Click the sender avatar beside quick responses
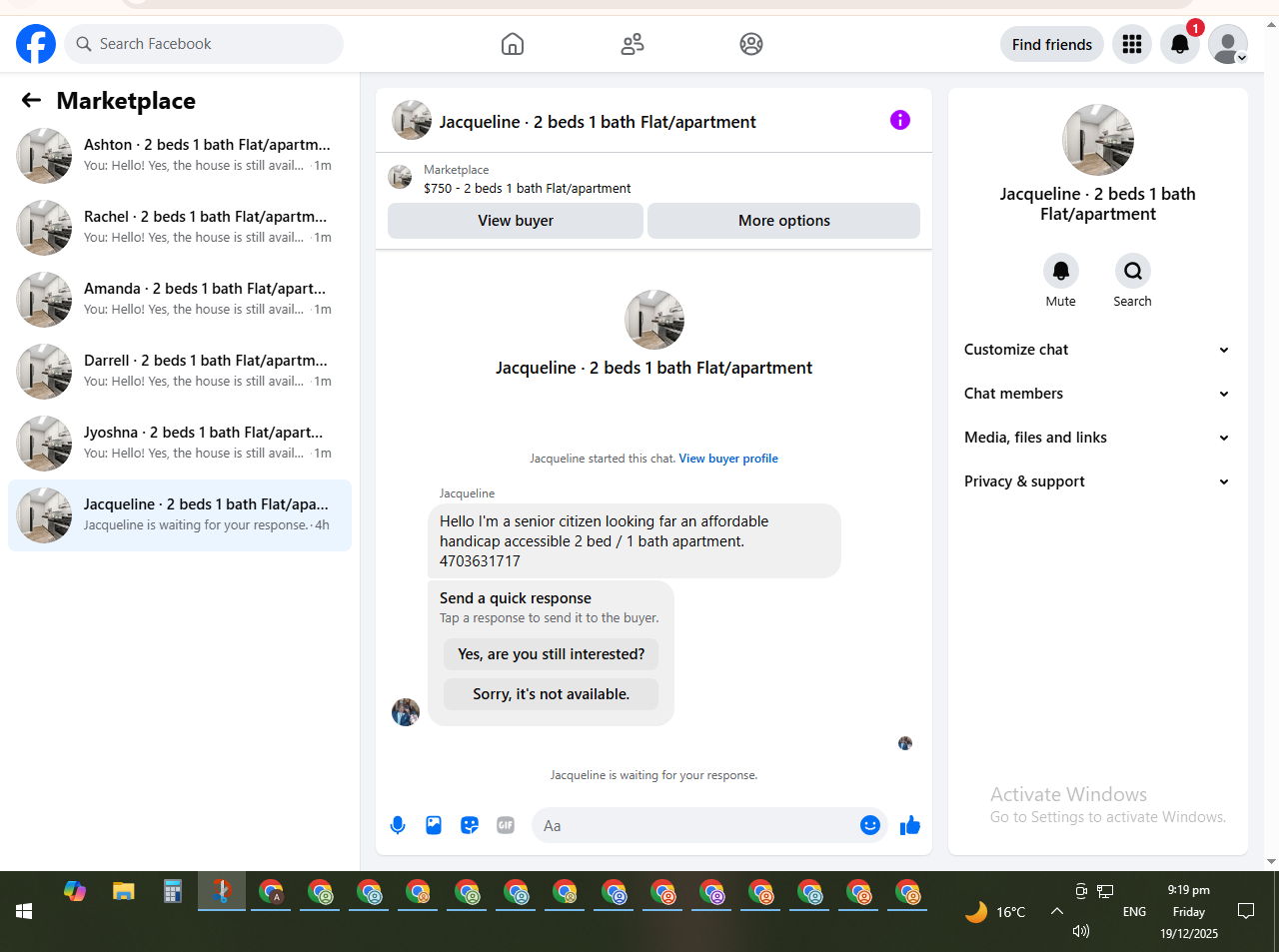Screen dimensions: 1279x952 pyautogui.click(x=406, y=712)
